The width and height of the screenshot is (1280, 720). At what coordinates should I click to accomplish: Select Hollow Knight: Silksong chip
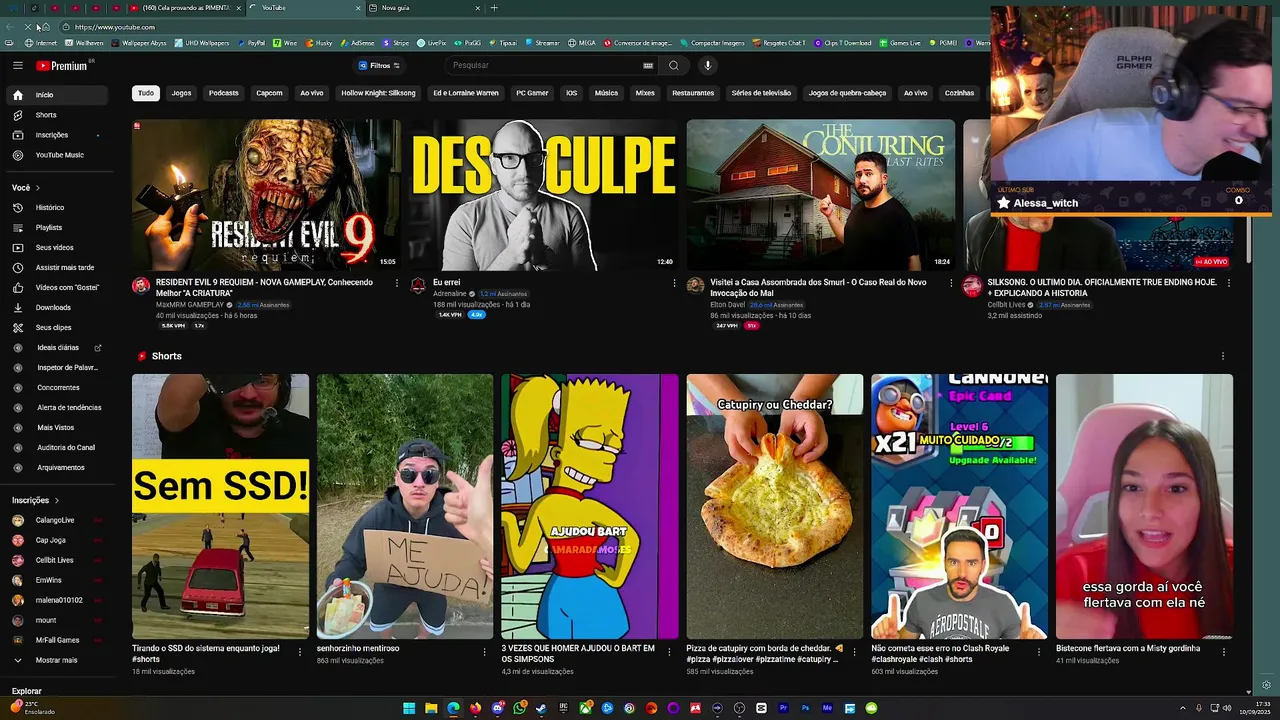click(378, 93)
